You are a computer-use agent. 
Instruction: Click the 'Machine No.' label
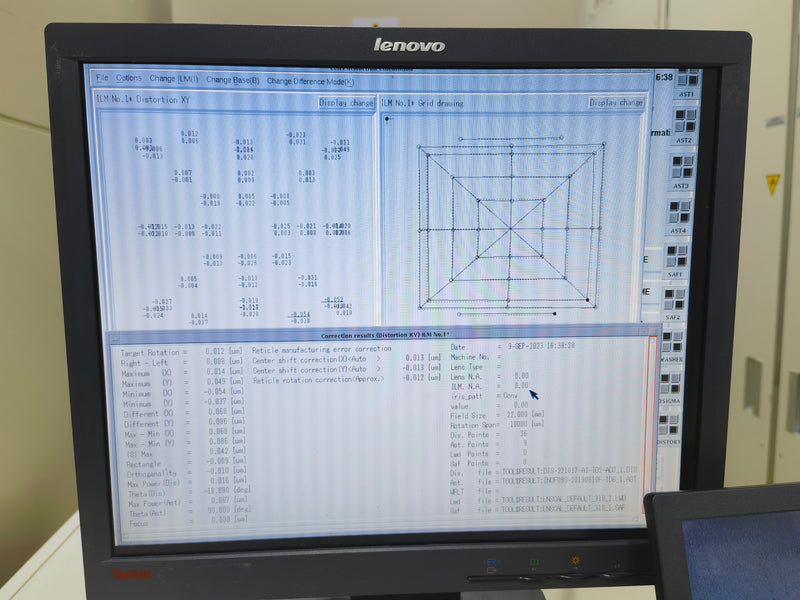[x=469, y=357]
